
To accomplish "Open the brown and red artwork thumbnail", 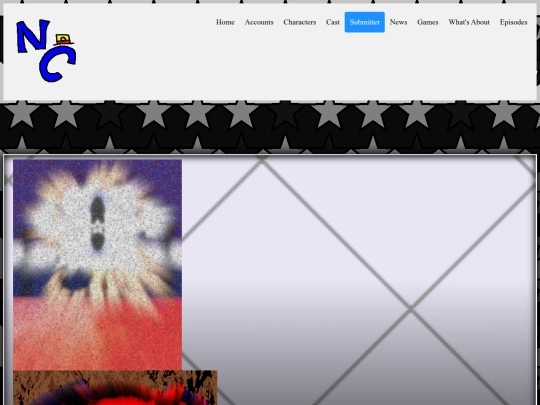I will 115,387.
